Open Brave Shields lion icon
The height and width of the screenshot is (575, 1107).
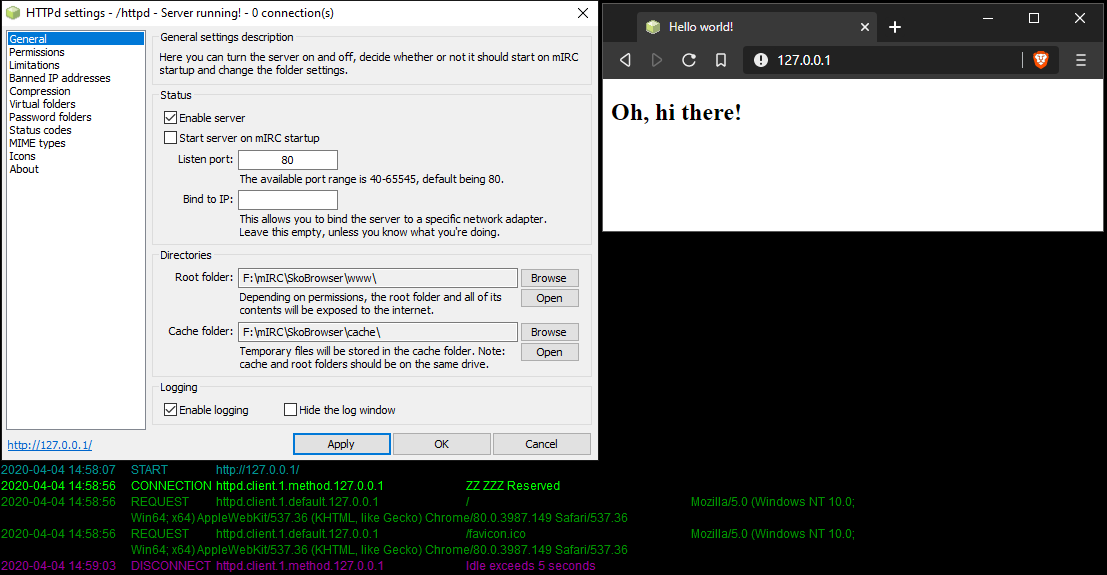[1041, 60]
